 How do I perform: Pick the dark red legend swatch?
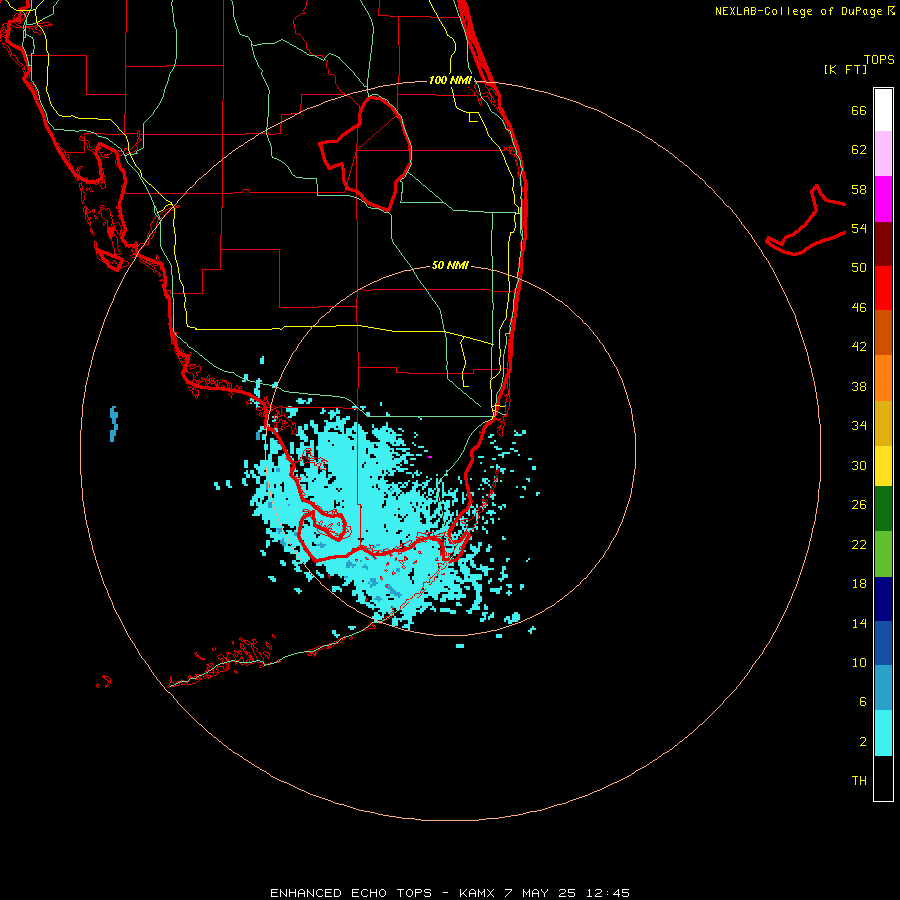point(883,243)
